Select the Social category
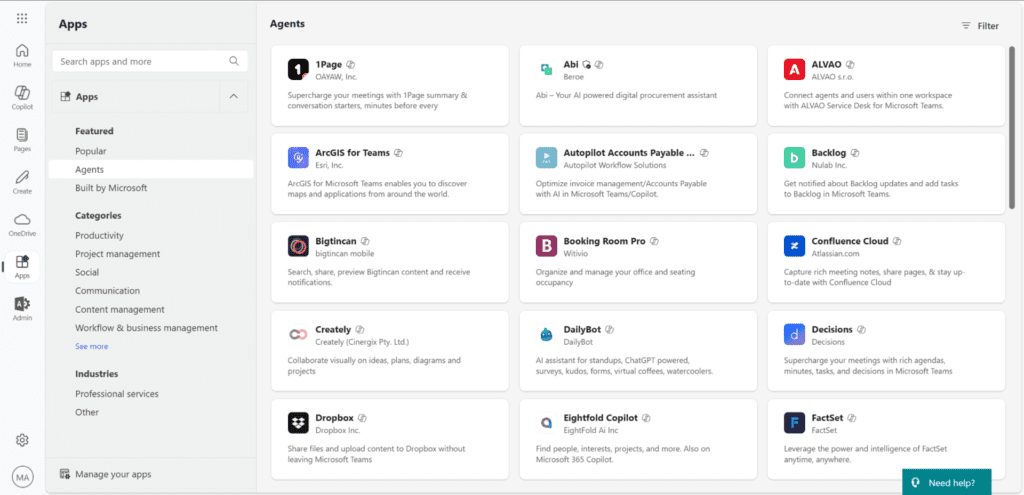This screenshot has height=495, width=1024. coord(87,272)
